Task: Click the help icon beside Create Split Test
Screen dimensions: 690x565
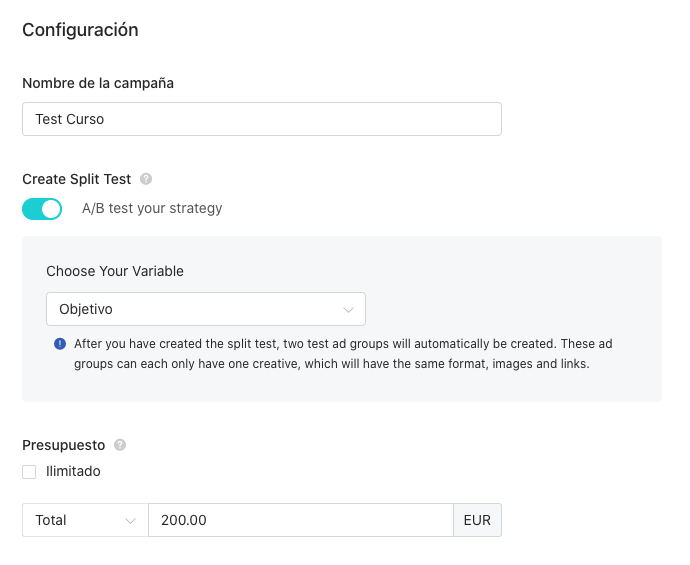Action: point(146,179)
